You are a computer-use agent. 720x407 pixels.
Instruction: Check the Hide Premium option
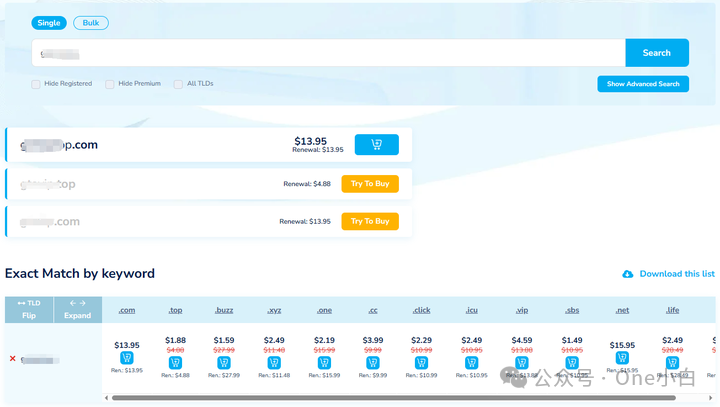coord(110,84)
